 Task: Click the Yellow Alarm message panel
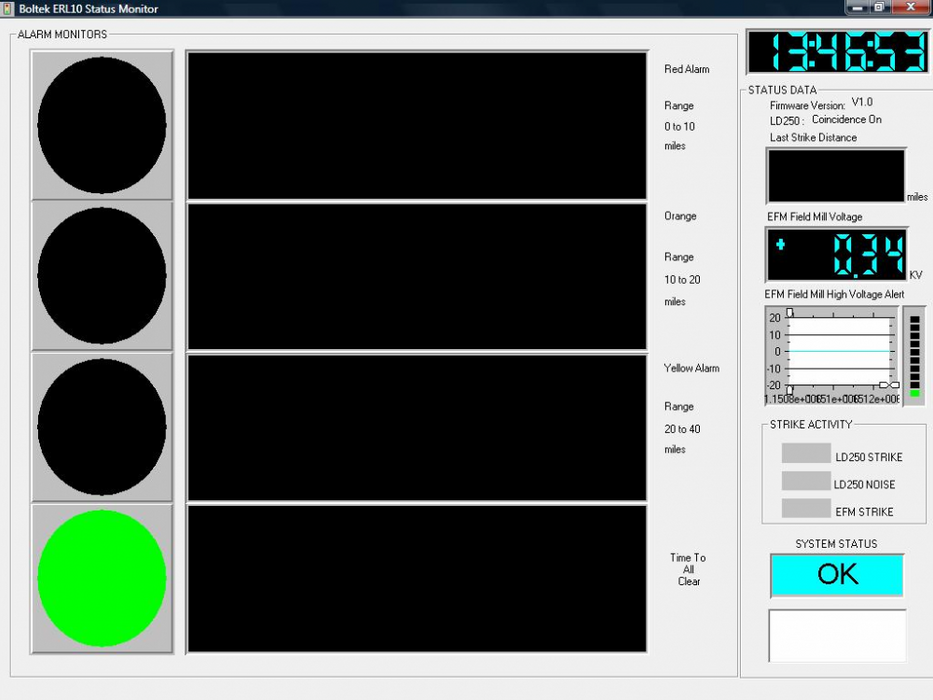[417, 427]
